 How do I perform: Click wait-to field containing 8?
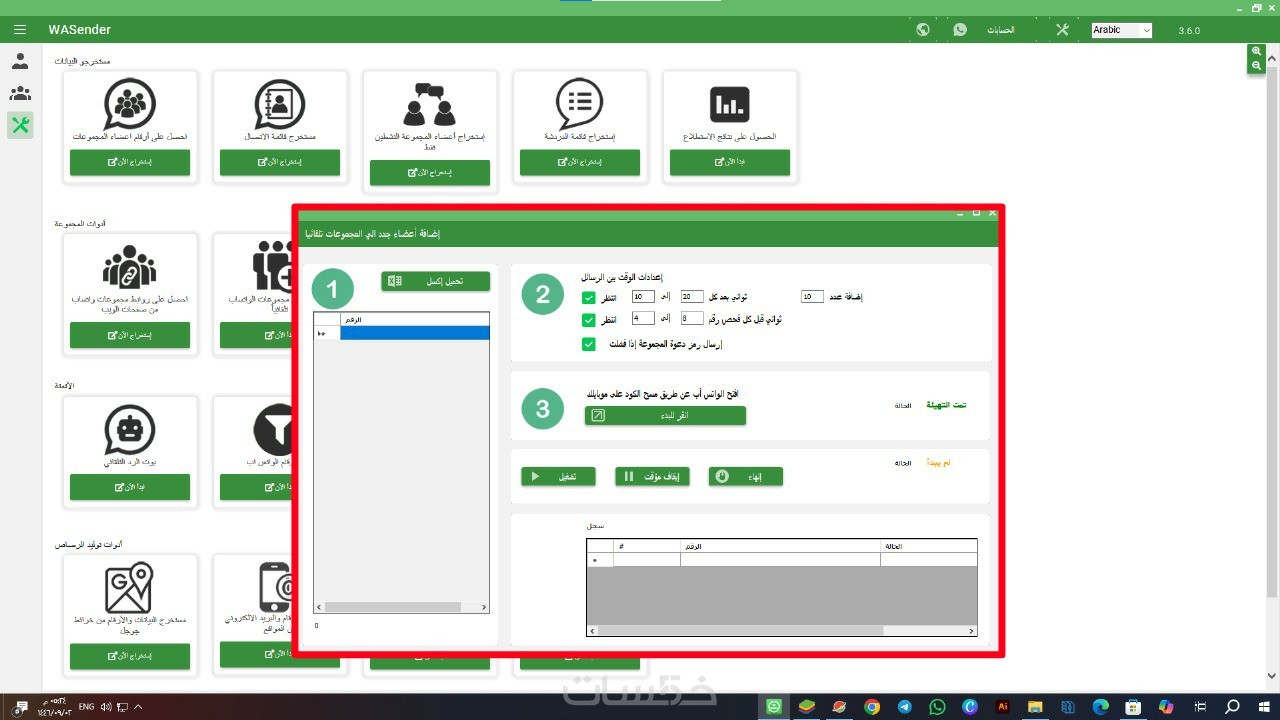point(692,318)
